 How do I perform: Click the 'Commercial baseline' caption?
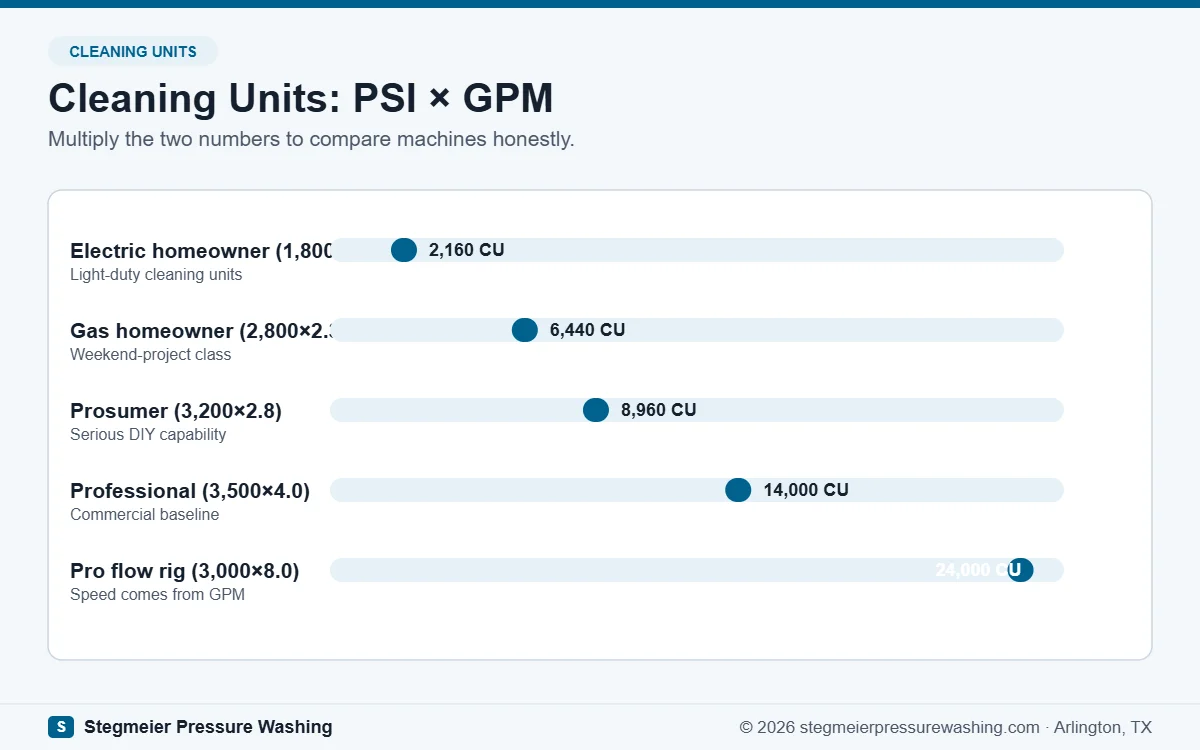click(x=144, y=514)
